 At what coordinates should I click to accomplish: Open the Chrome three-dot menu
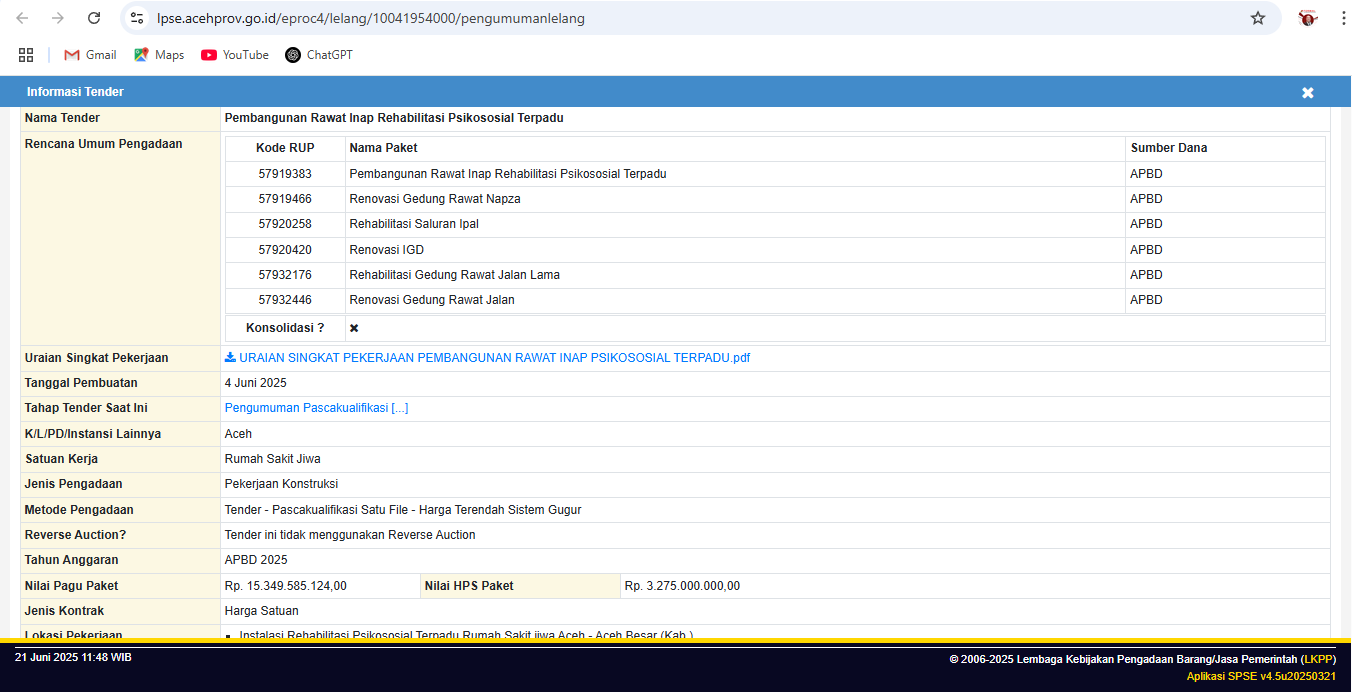1338,18
